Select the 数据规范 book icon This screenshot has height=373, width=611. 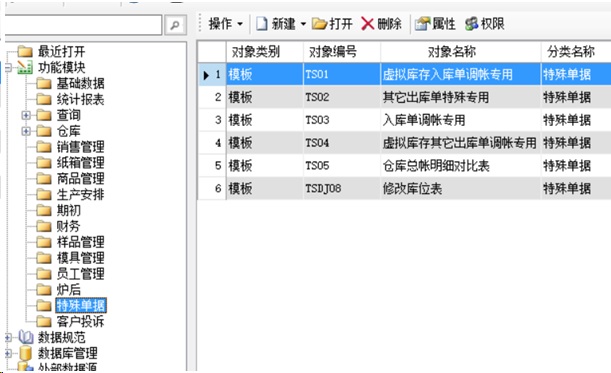click(x=26, y=337)
